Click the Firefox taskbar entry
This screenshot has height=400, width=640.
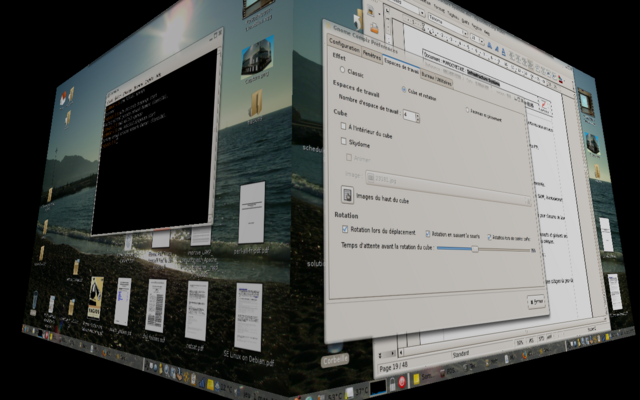coord(526,354)
